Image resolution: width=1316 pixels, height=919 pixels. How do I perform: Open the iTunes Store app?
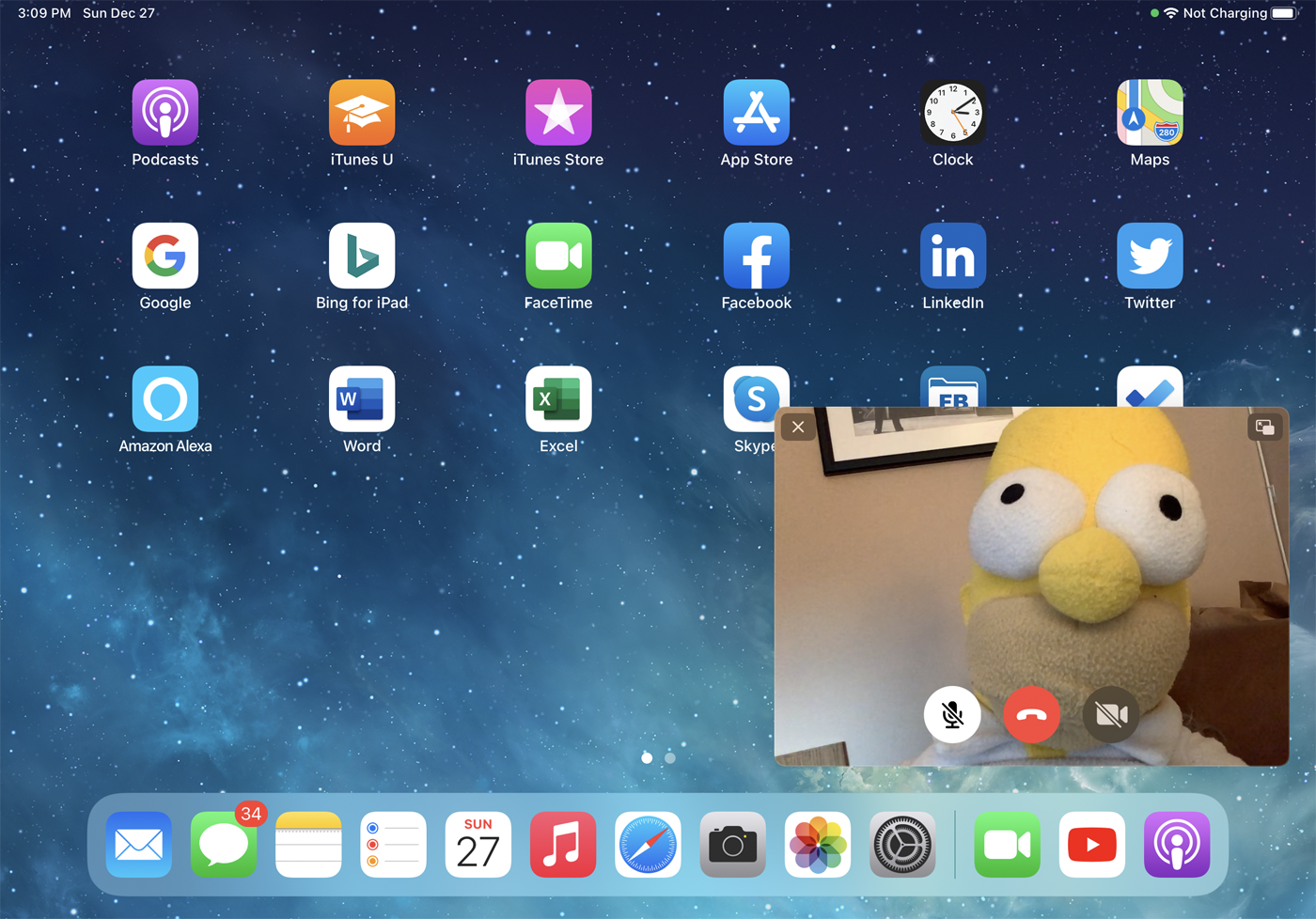coord(558,113)
